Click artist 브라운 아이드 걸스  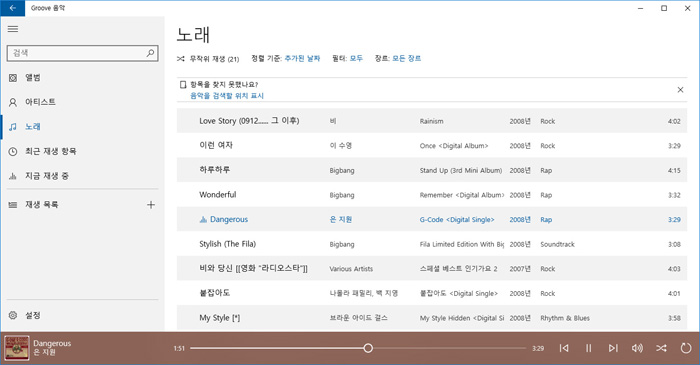[x=358, y=318]
